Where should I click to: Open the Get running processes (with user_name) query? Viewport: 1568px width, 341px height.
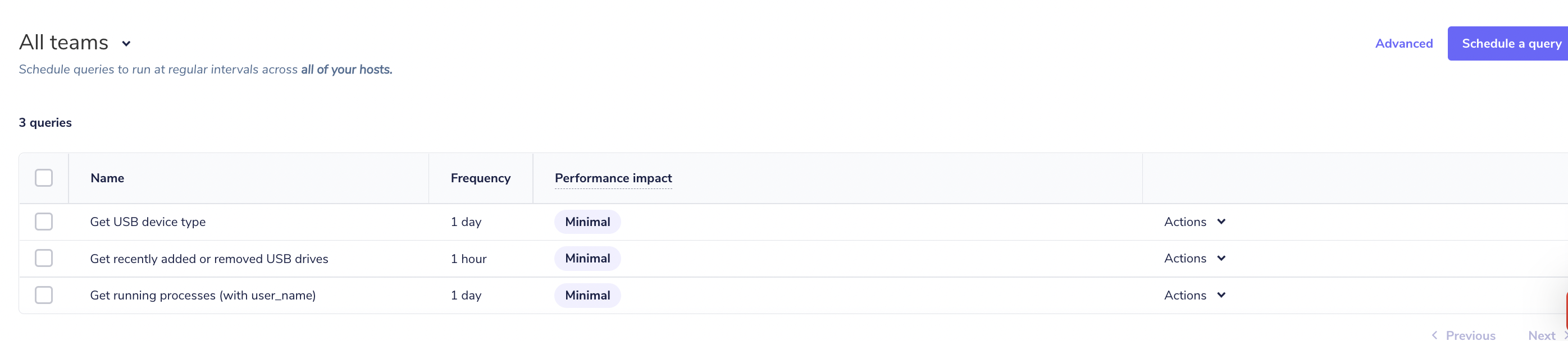pos(203,295)
